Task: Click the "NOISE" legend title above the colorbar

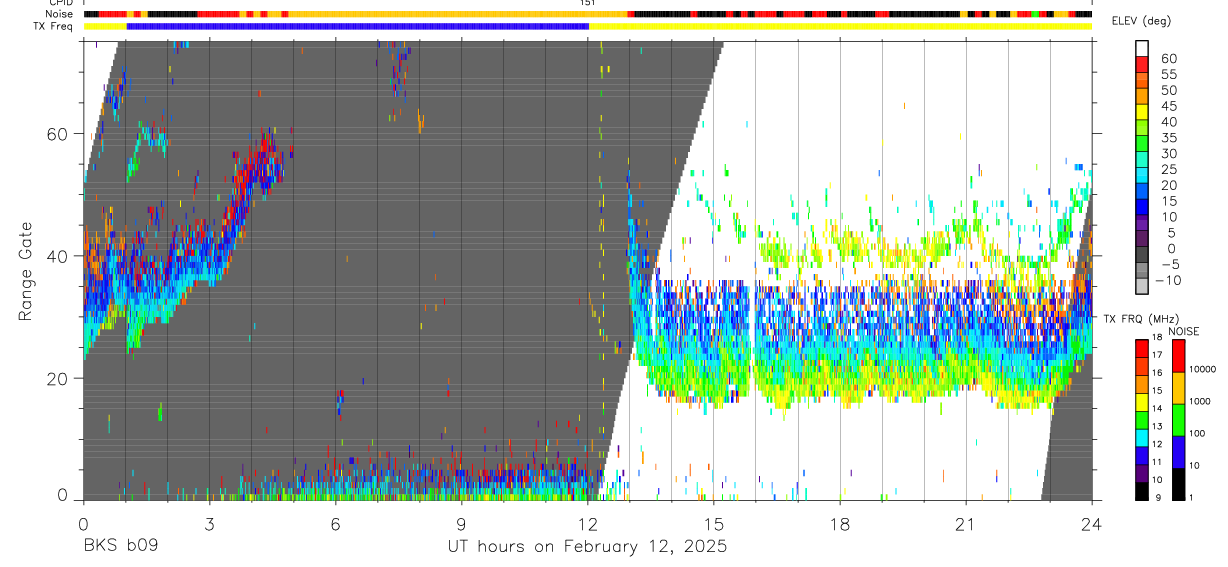Action: pyautogui.click(x=1184, y=331)
